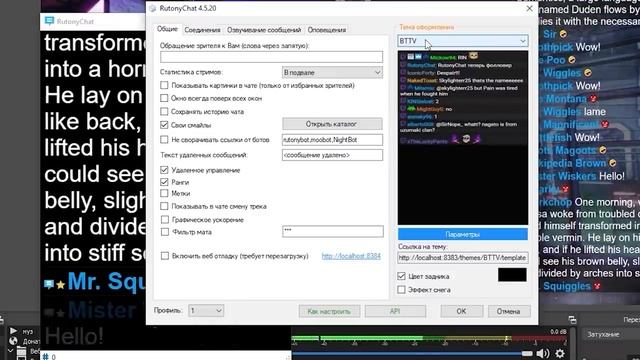Enable 'Эффект снега' checkbox
Screen dimensions: 640x360
click(x=401, y=290)
